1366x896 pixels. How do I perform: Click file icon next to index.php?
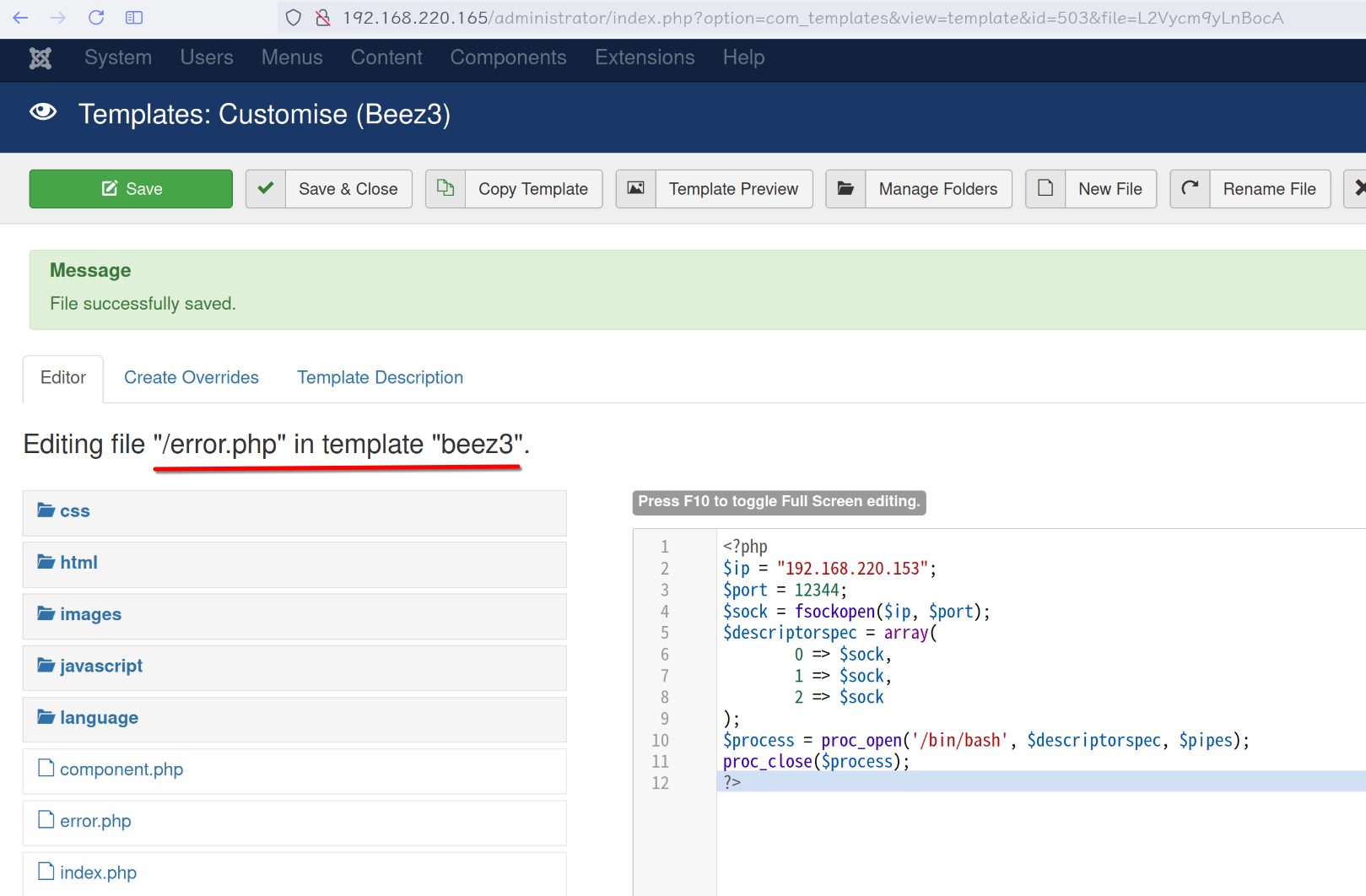(x=46, y=871)
